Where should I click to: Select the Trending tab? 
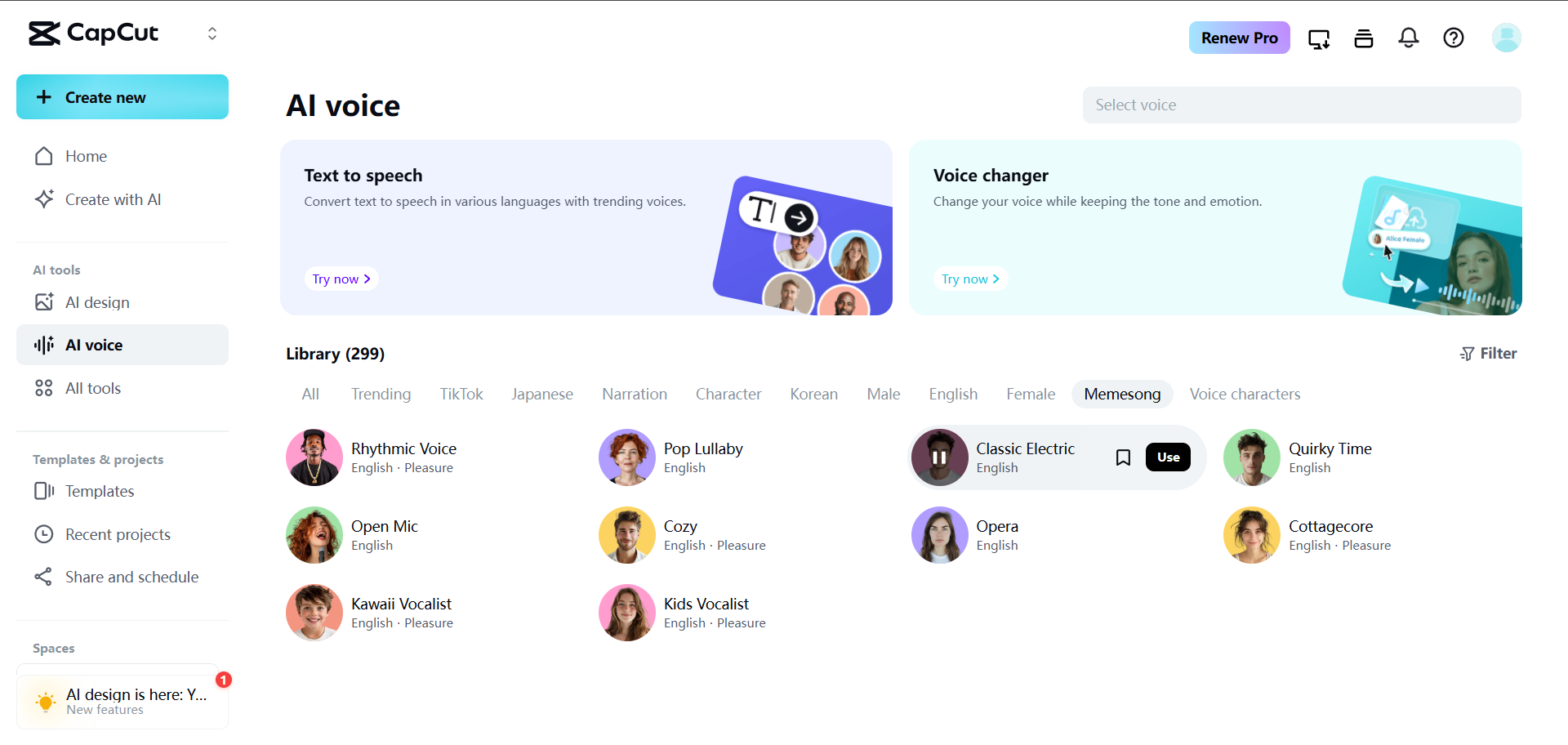381,394
